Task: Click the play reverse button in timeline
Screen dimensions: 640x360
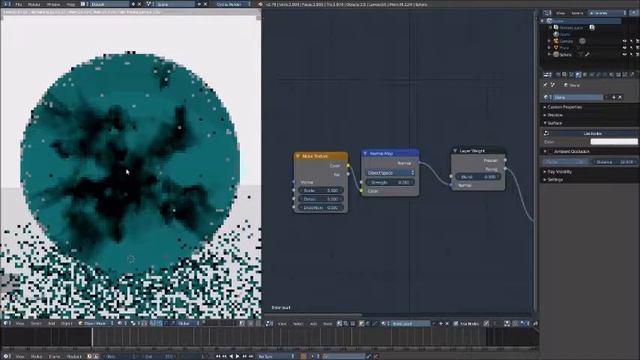Action: coord(231,356)
